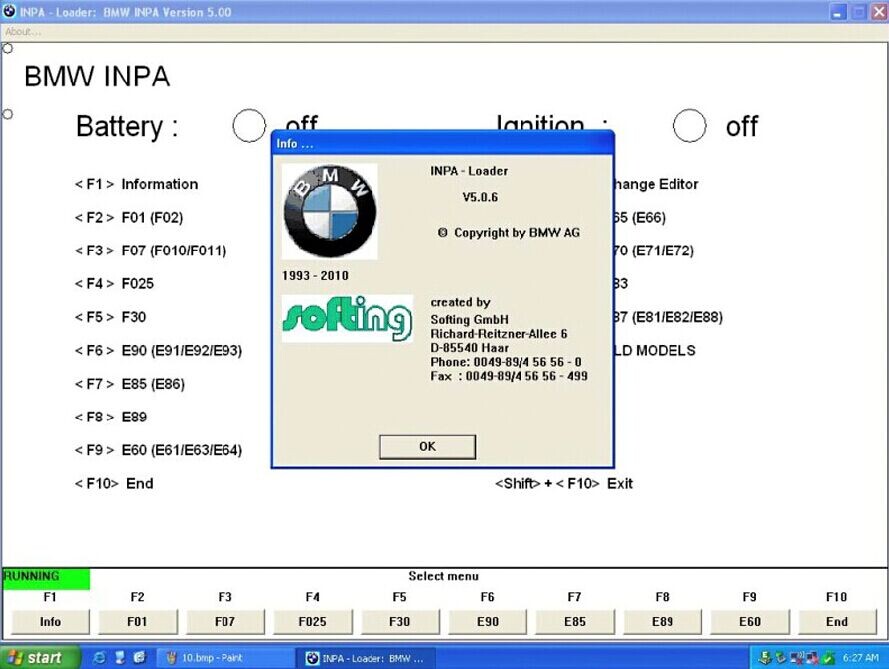Open the Windows Start menu
Screen dimensions: 889x669
pos(40,658)
